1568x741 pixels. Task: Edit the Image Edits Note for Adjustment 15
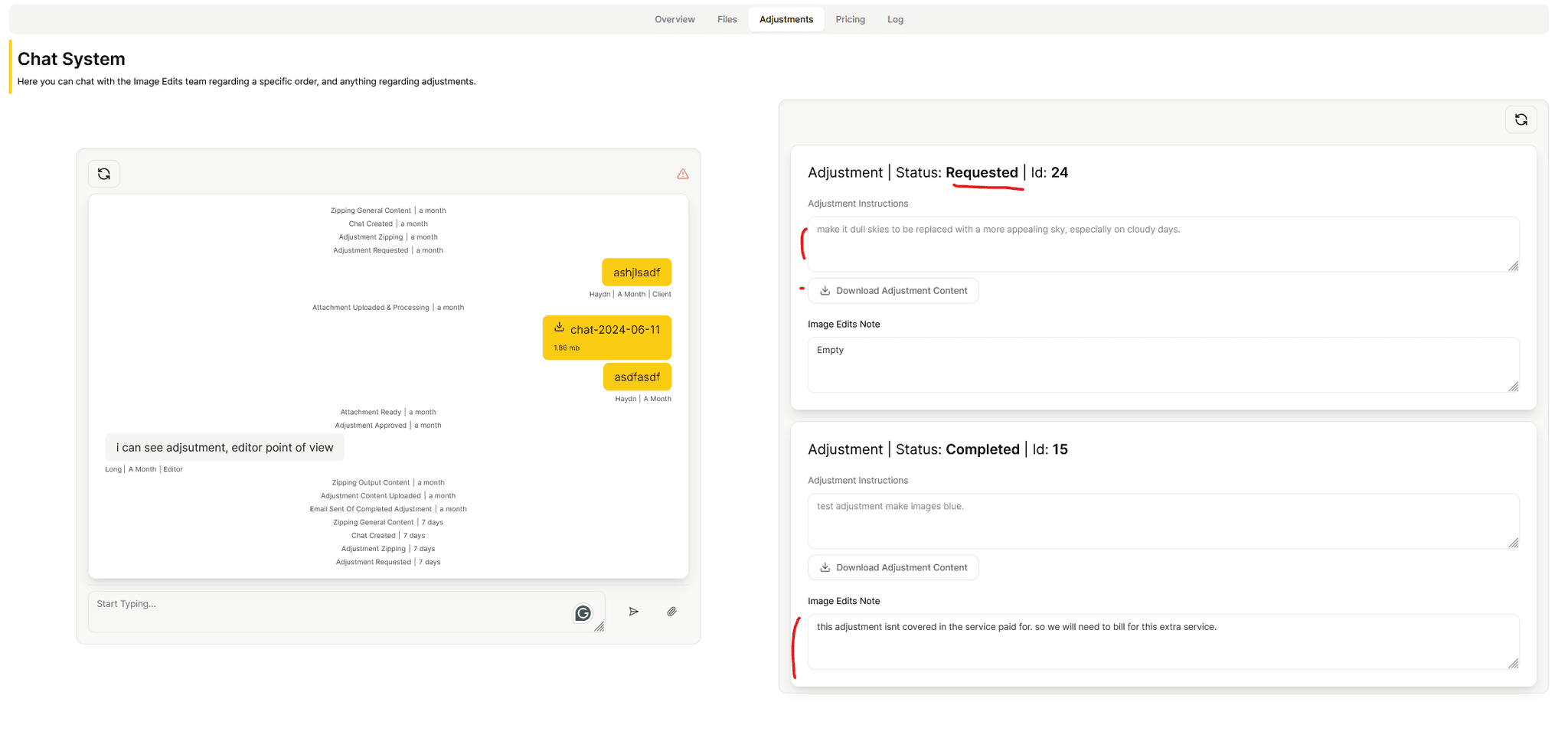pos(1163,641)
